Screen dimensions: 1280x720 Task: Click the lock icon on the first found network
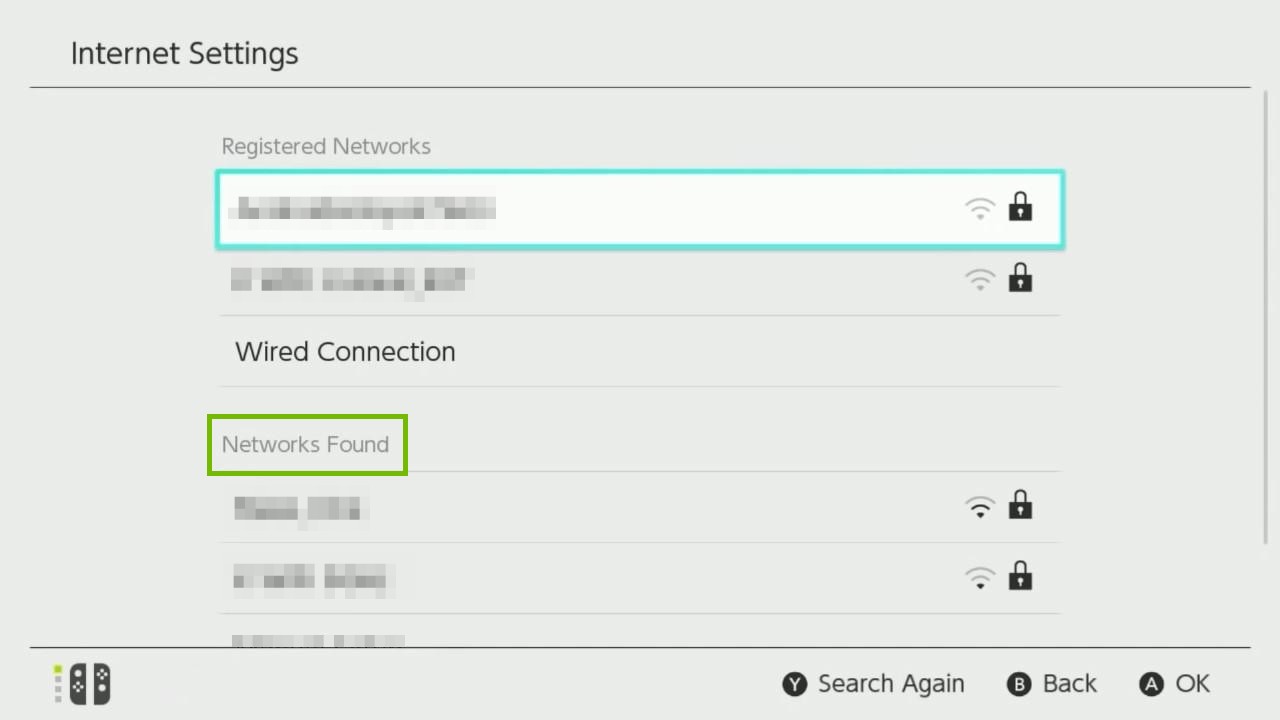pos(1020,506)
